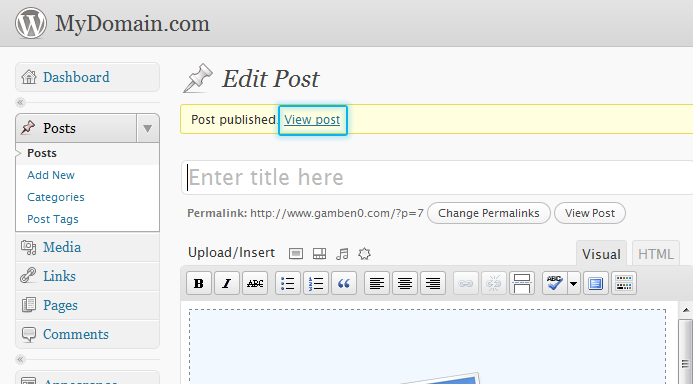Click the Comments speech bubble icon
Image resolution: width=693 pixels, height=384 pixels.
click(29, 335)
